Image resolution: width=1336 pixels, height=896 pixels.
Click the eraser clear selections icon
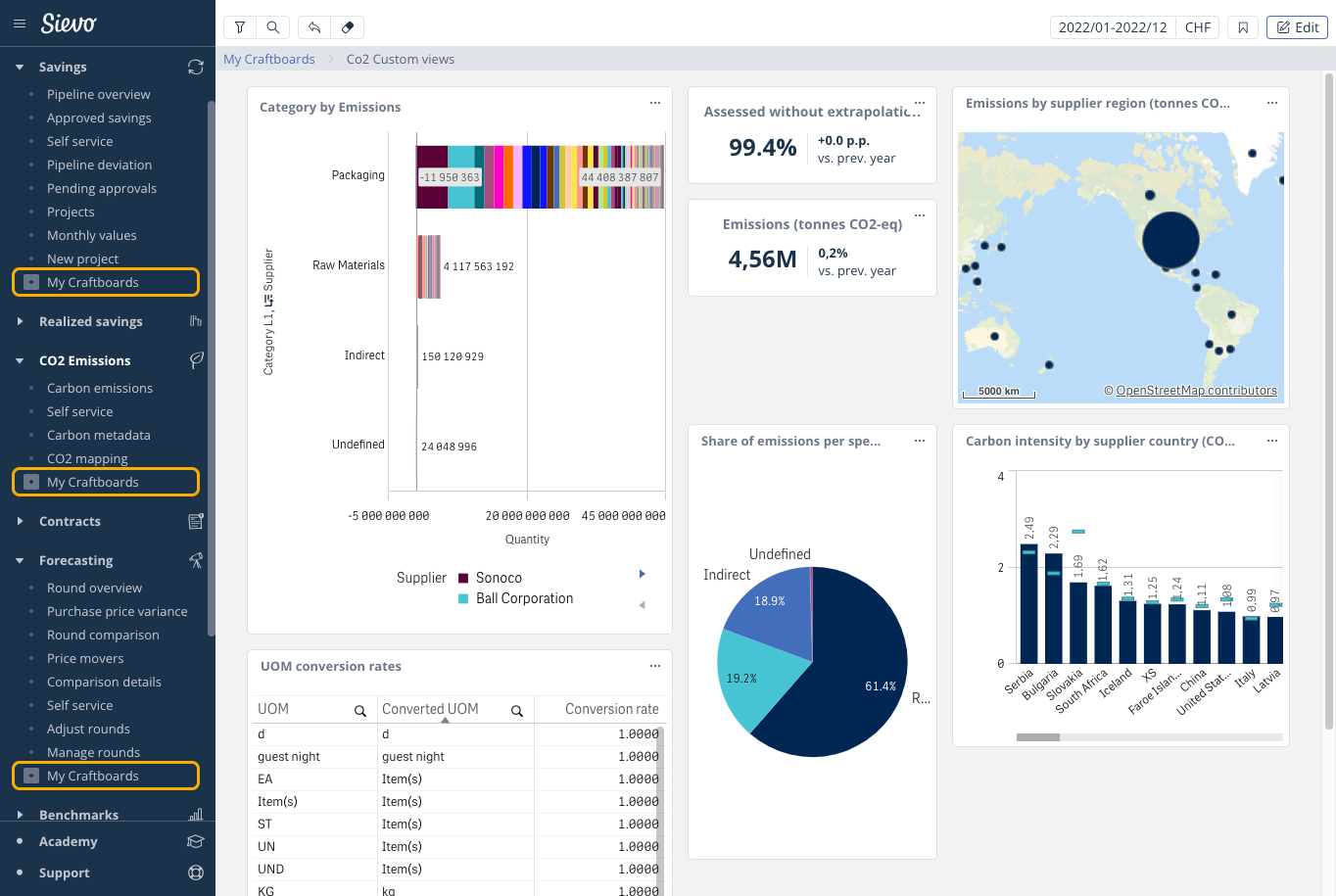[348, 27]
